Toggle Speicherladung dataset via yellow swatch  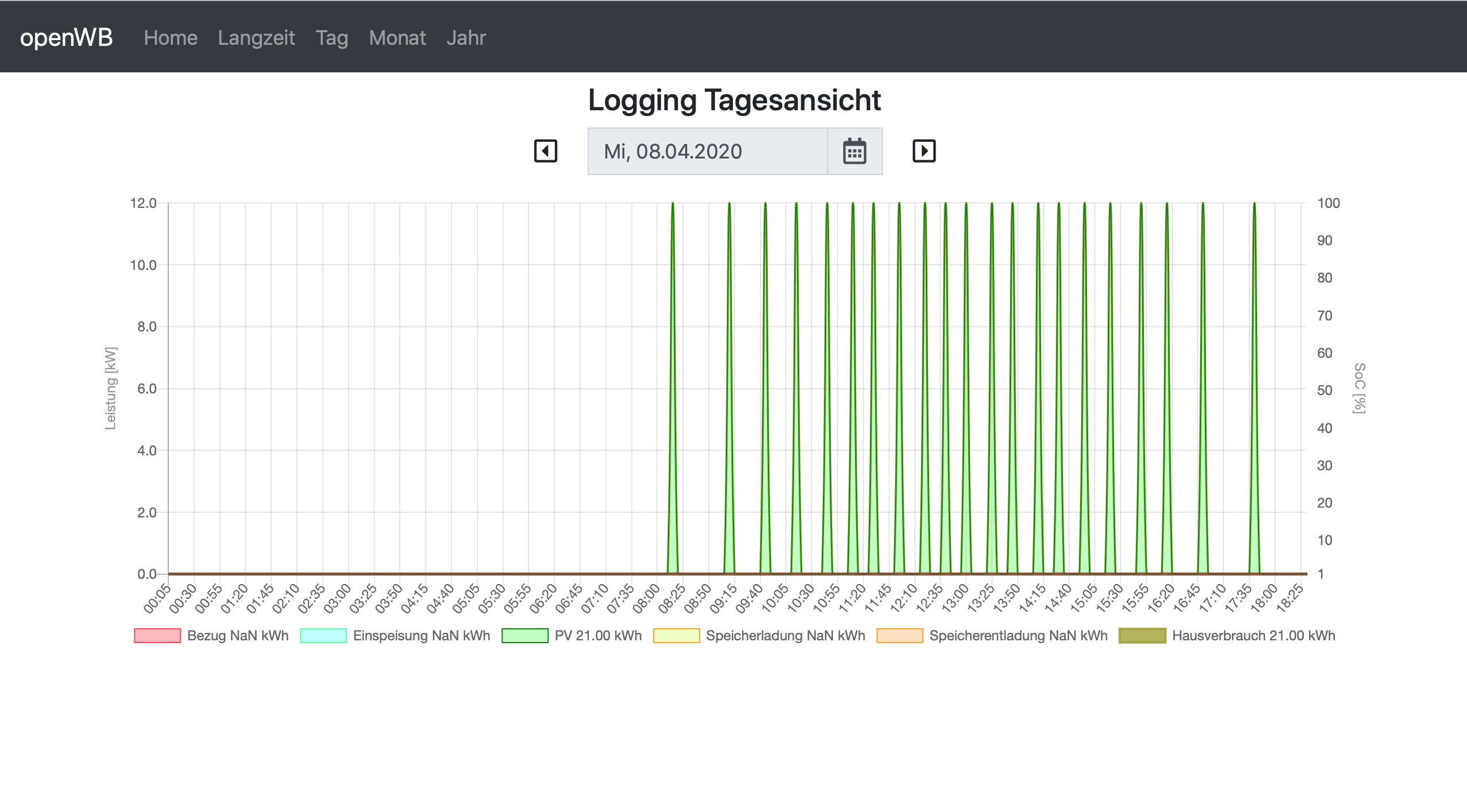tap(676, 636)
